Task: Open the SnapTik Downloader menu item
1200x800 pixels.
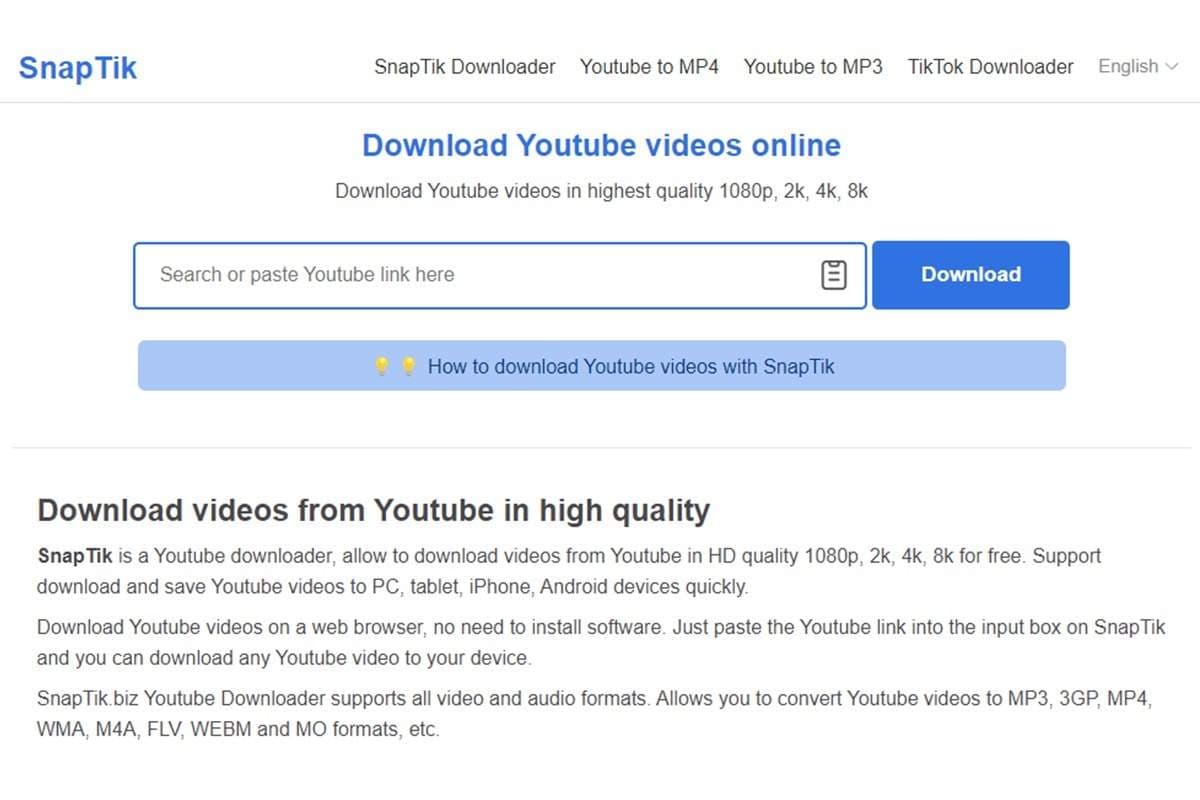Action: pyautogui.click(x=465, y=67)
